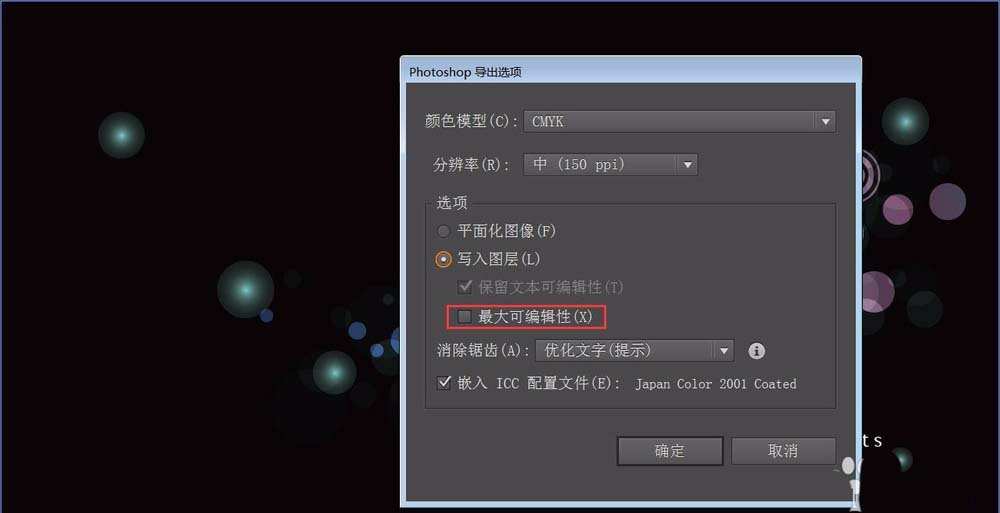This screenshot has width=1000, height=513.
Task: Expand the 分辨率 dropdown arrow
Action: click(687, 165)
